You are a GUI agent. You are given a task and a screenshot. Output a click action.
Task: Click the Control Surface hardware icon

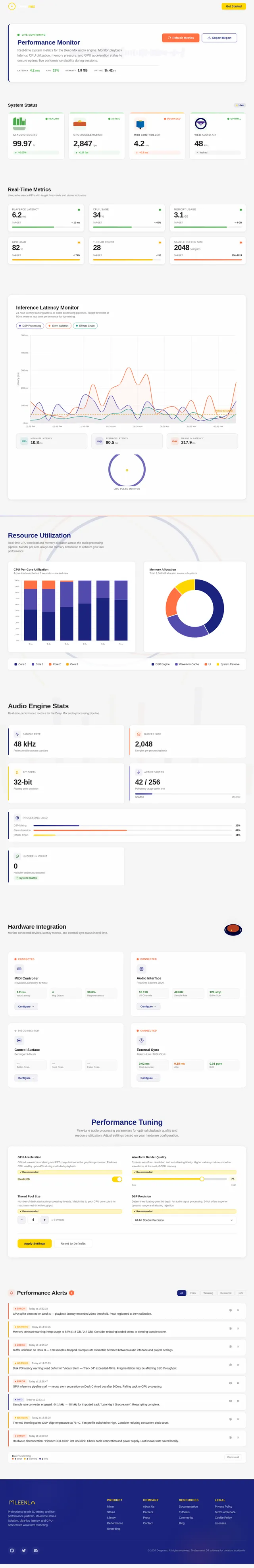(x=19, y=1040)
